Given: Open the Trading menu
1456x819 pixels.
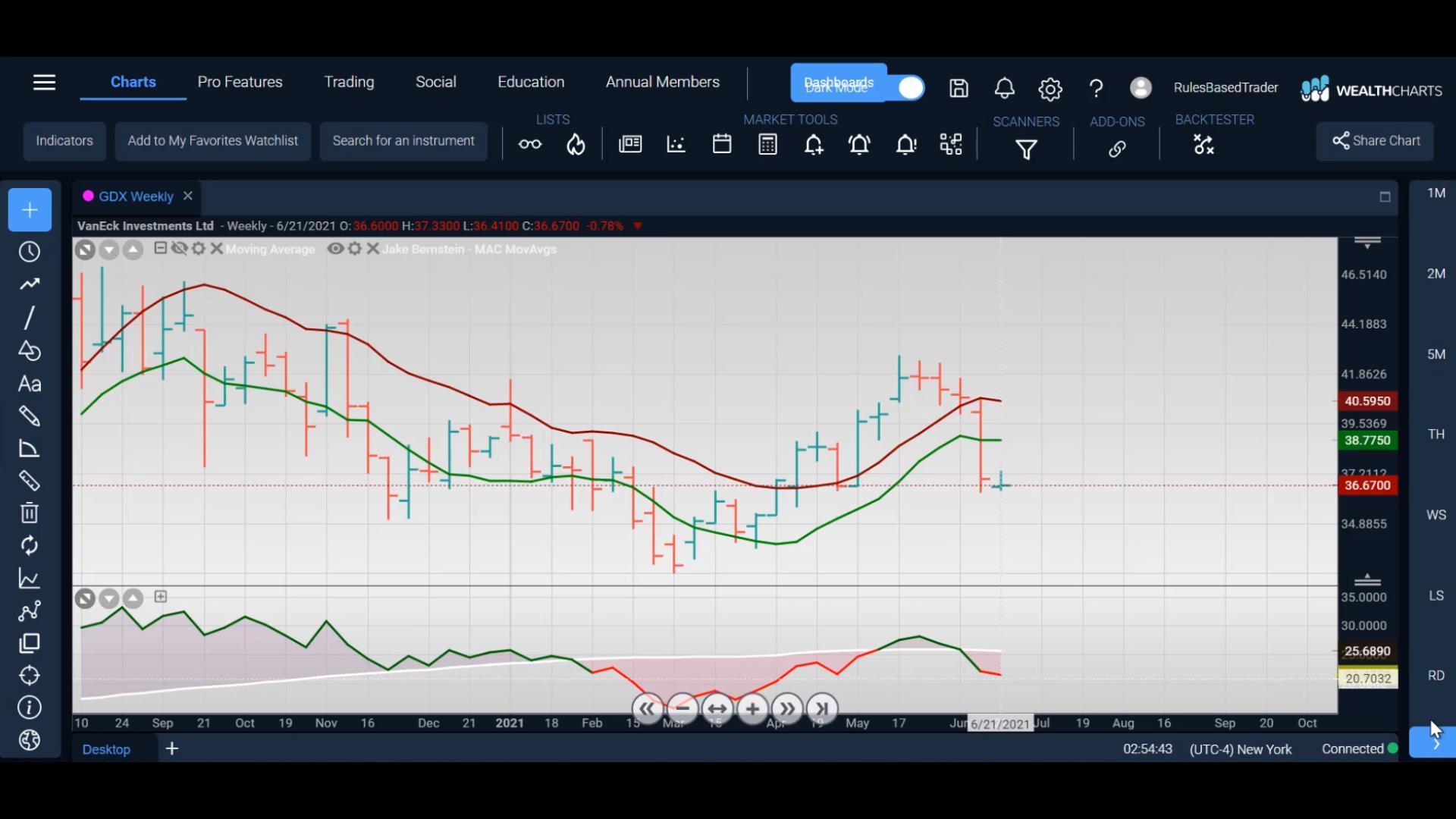Looking at the screenshot, I should coord(349,82).
